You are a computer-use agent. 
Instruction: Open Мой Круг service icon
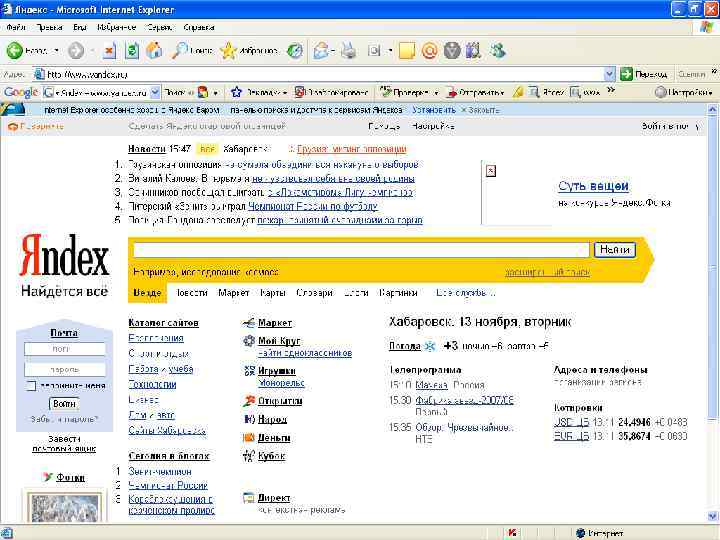[248, 341]
